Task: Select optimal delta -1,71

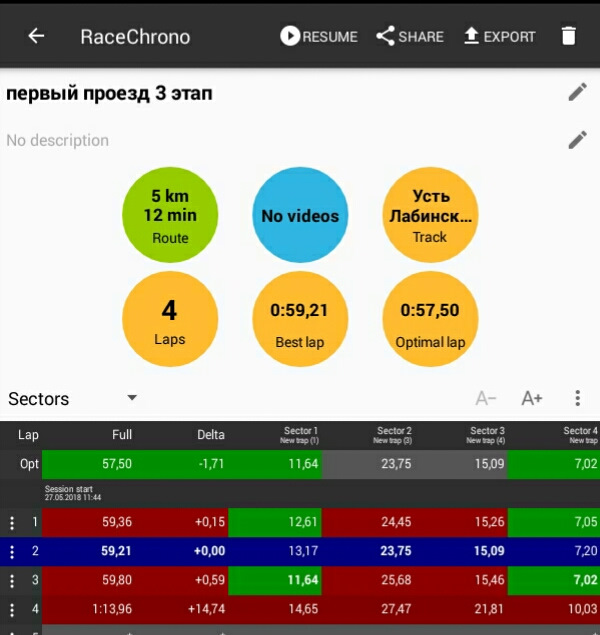Action: point(211,464)
